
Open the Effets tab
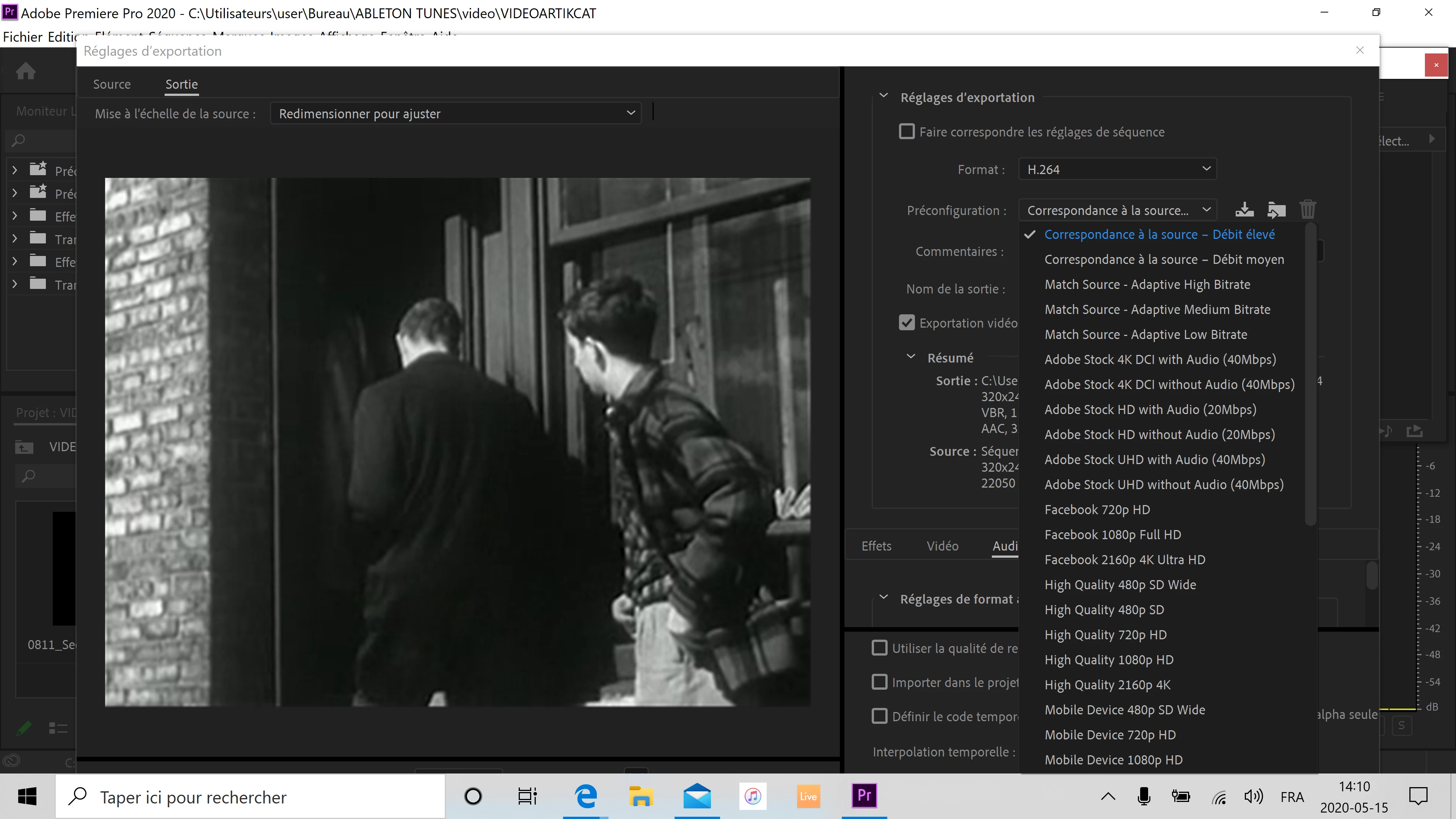coord(876,546)
